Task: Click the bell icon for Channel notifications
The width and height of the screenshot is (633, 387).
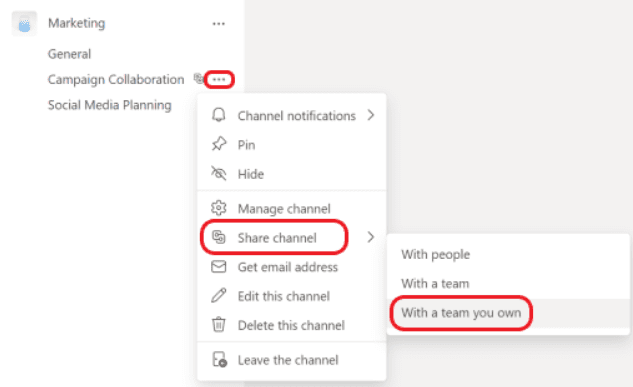Action: pyautogui.click(x=218, y=115)
